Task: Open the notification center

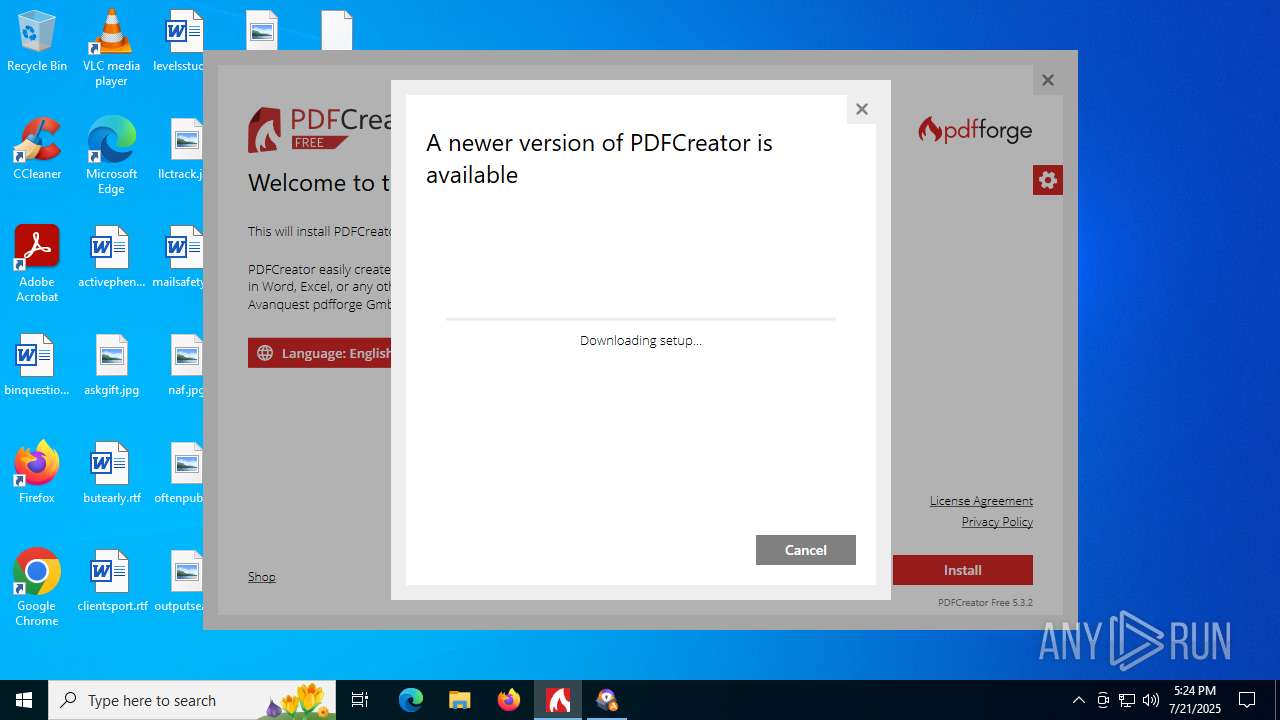Action: click(x=1248, y=700)
